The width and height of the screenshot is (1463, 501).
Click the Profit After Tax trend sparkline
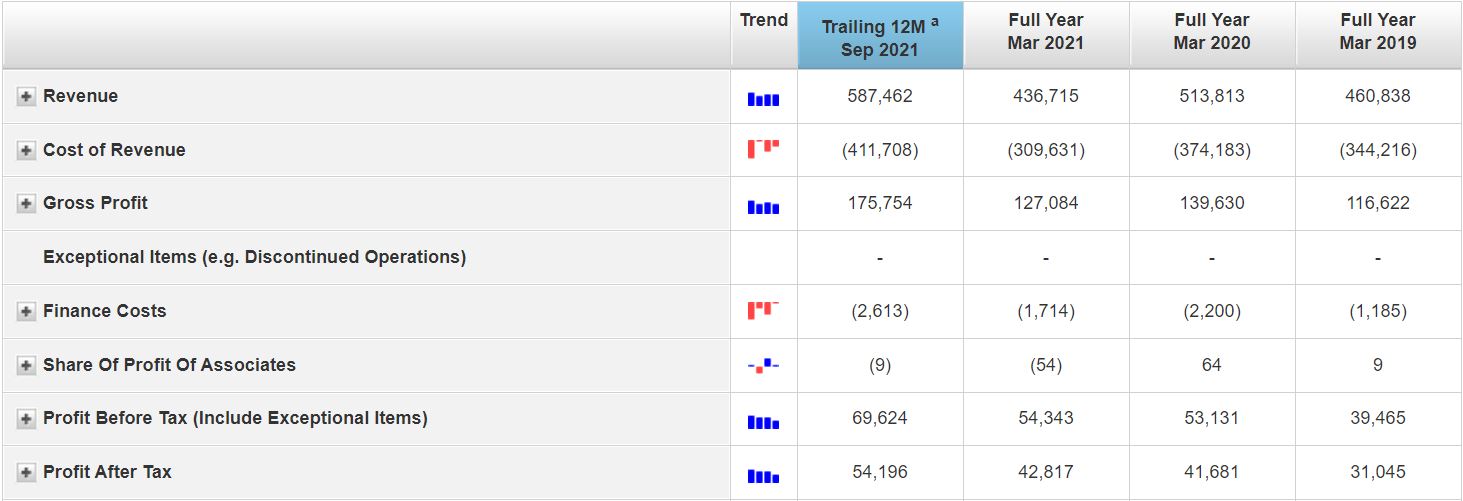click(763, 476)
